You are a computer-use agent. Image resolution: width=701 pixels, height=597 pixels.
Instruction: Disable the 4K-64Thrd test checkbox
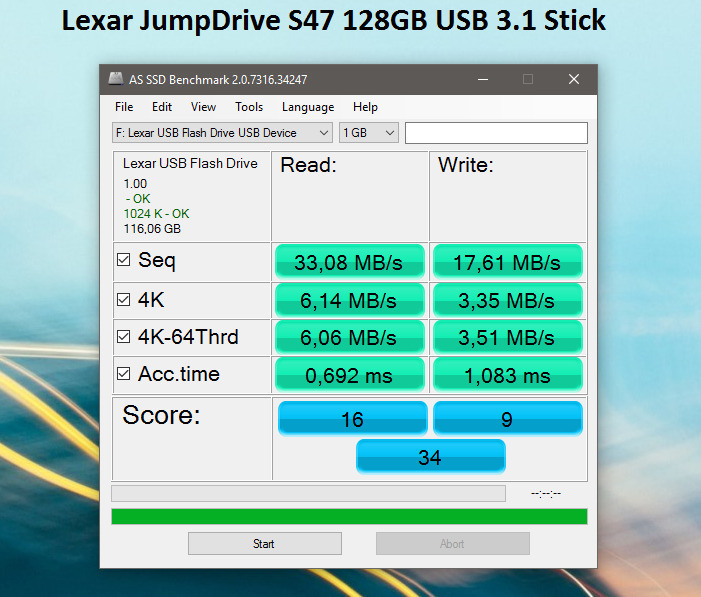point(123,337)
